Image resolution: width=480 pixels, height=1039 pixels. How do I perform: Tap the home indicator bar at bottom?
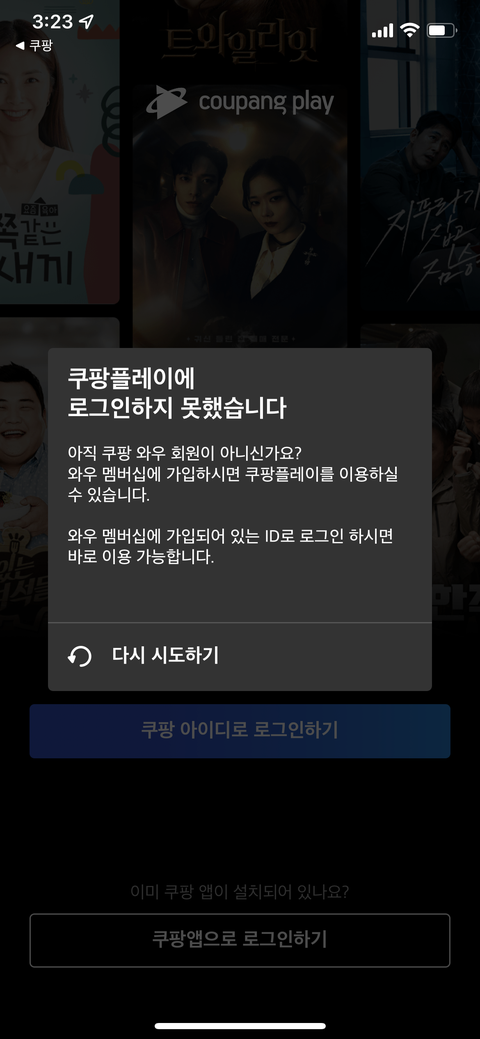[240, 1026]
